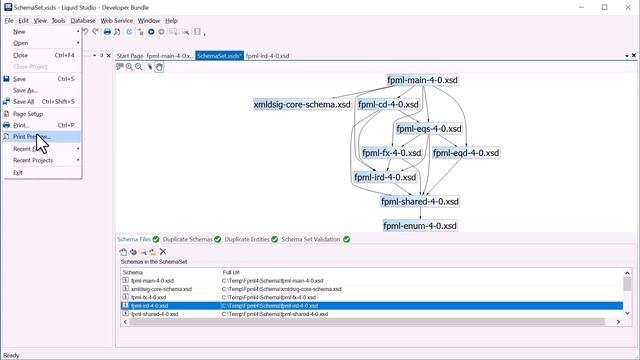Select the pointer tool on the diagram toolbar
Screen dimensions: 640x360
pyautogui.click(x=150, y=67)
